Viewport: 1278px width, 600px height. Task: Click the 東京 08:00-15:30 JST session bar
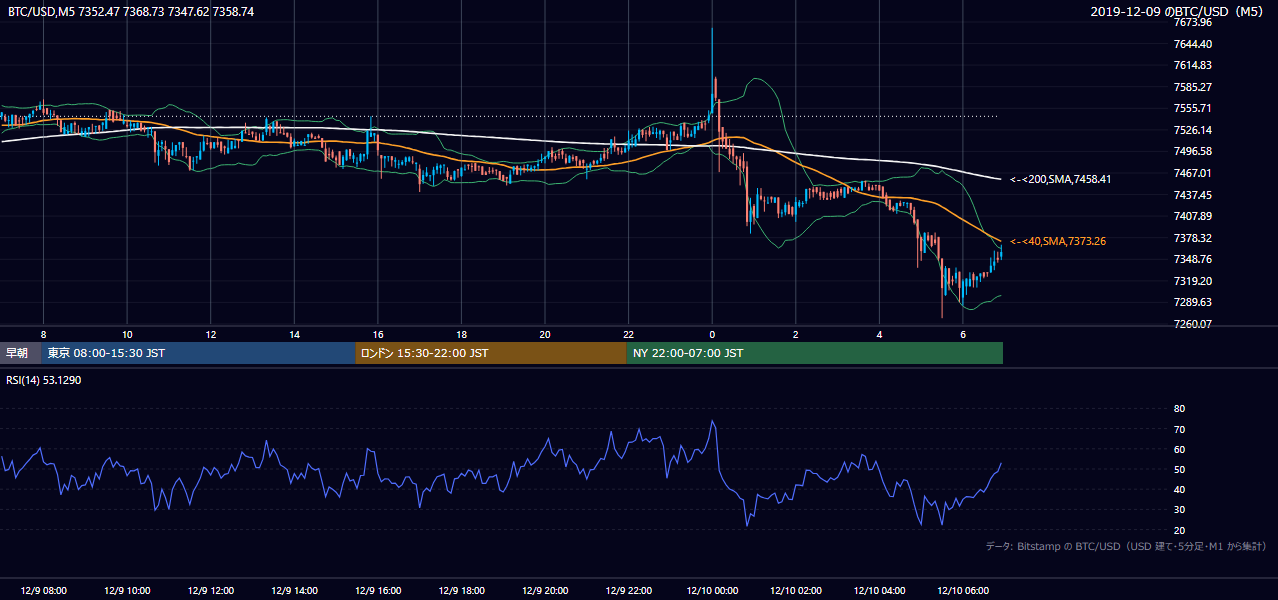[198, 353]
